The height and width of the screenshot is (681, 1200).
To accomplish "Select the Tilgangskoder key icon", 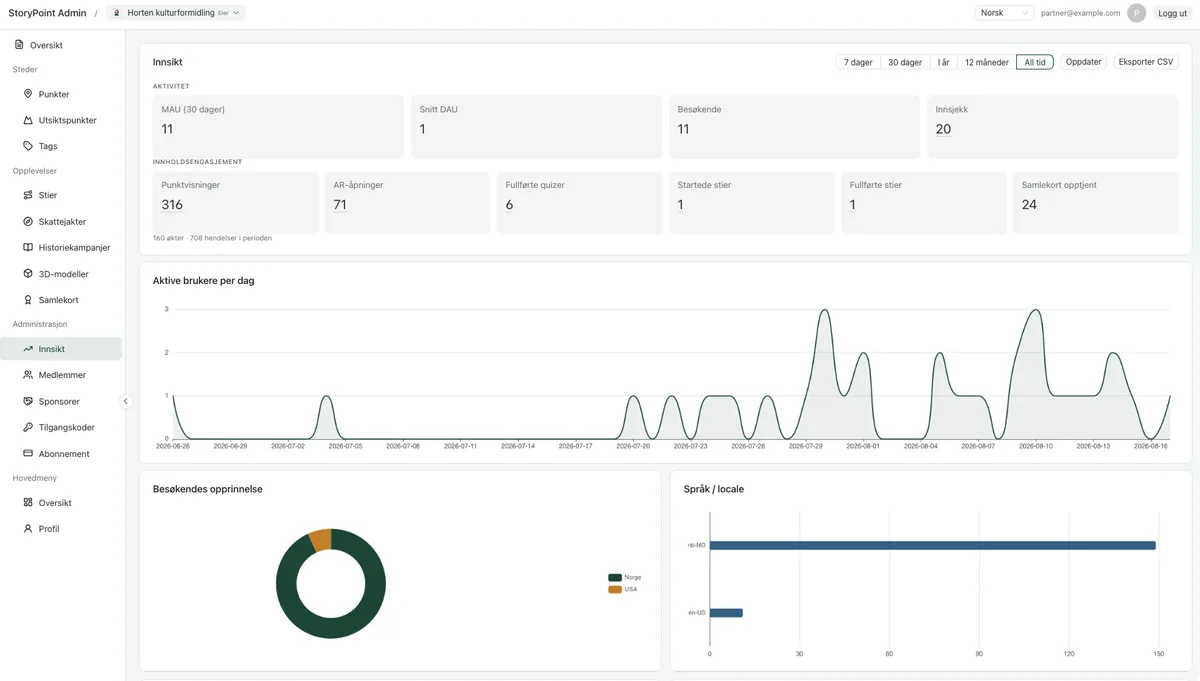I will (28, 427).
